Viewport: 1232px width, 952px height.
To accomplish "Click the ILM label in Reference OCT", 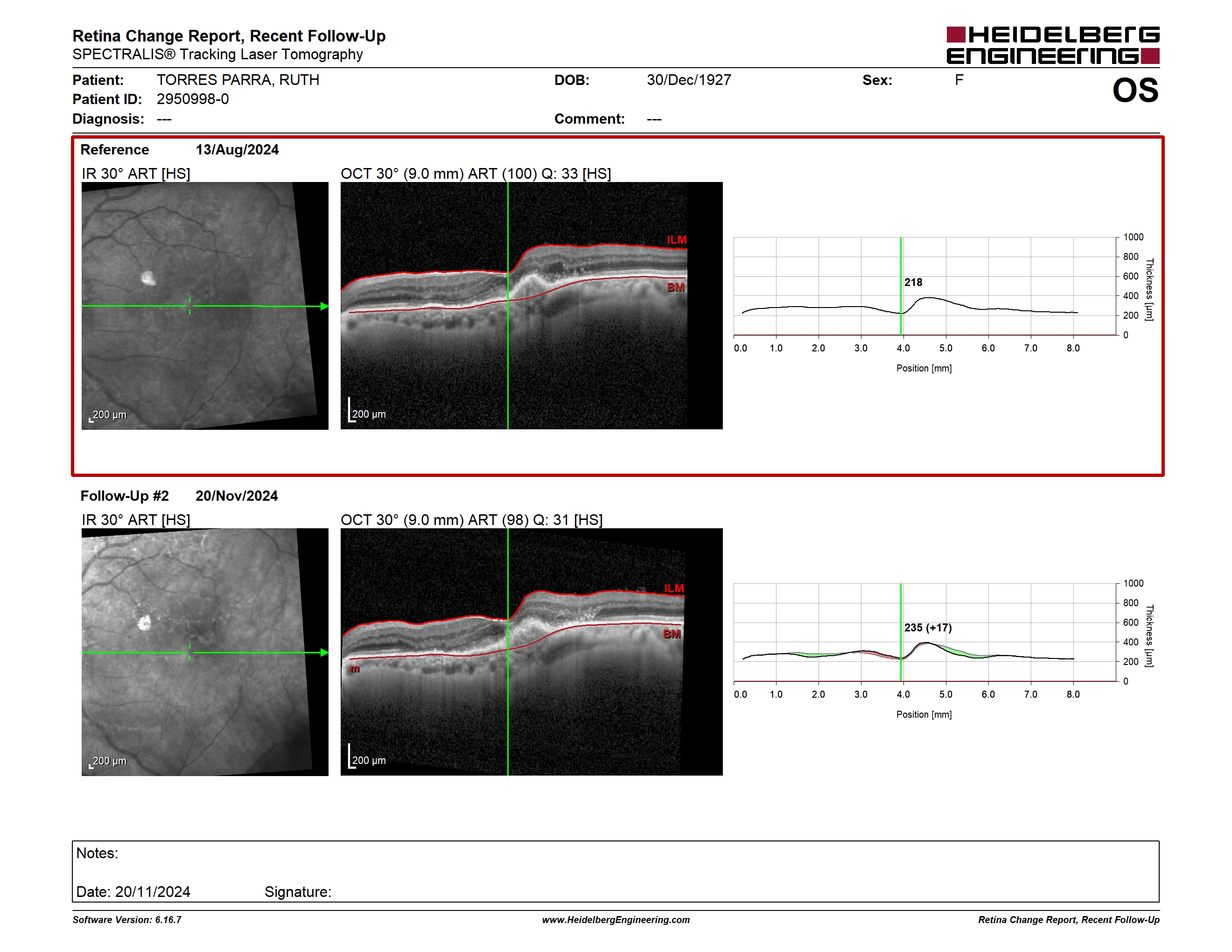I will pyautogui.click(x=676, y=240).
